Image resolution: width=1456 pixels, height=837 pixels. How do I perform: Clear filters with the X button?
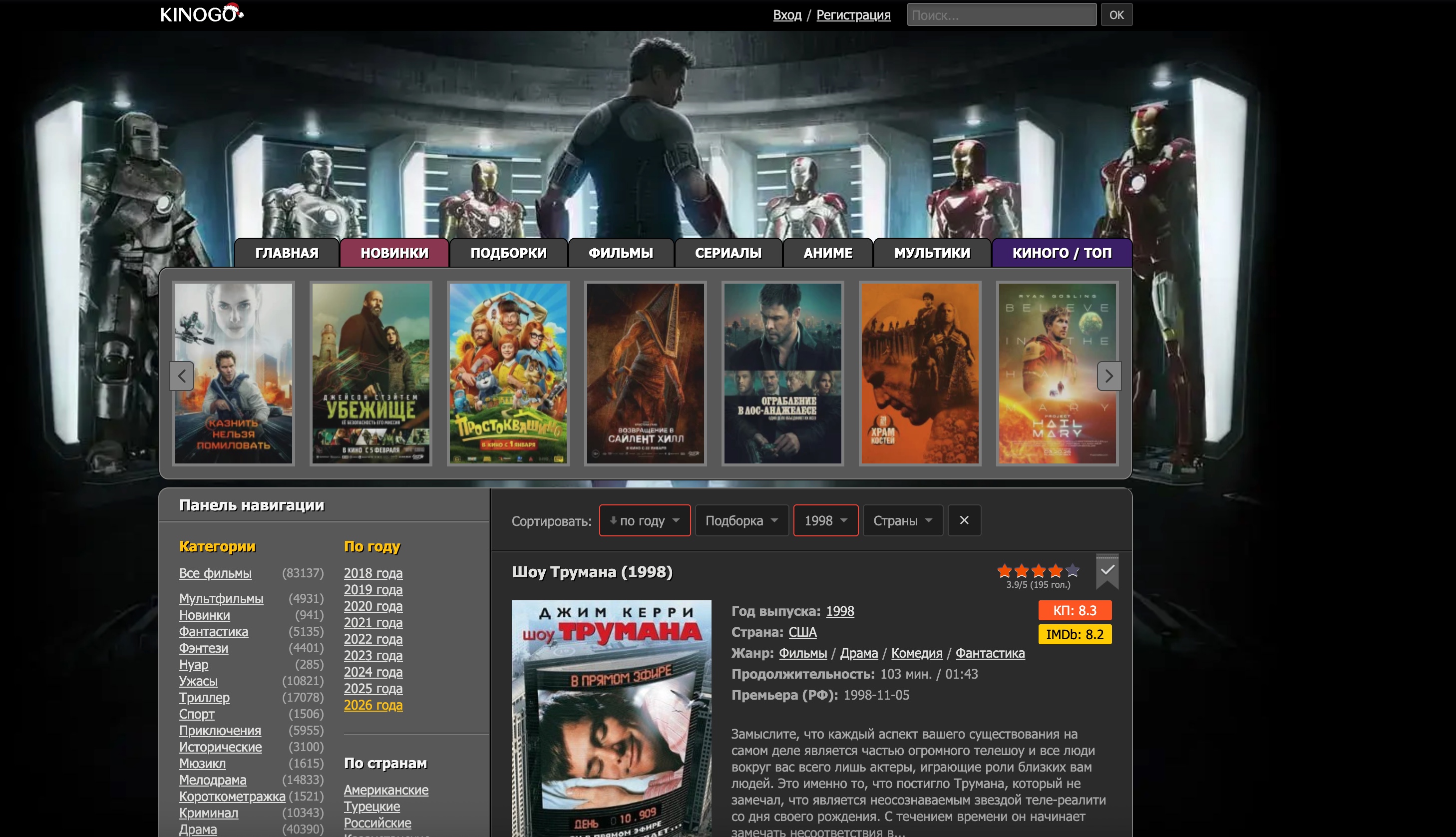click(964, 520)
